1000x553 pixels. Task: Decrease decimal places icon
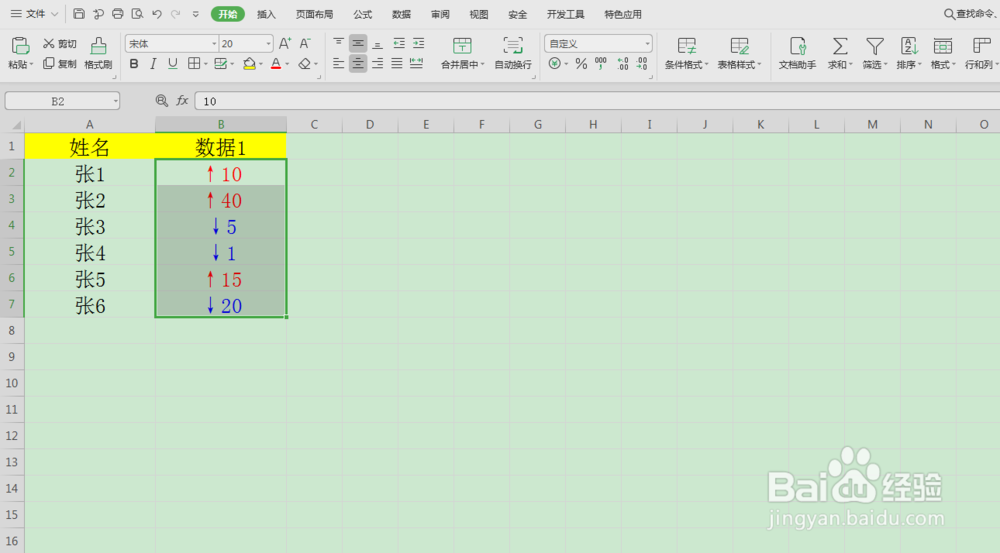642,64
